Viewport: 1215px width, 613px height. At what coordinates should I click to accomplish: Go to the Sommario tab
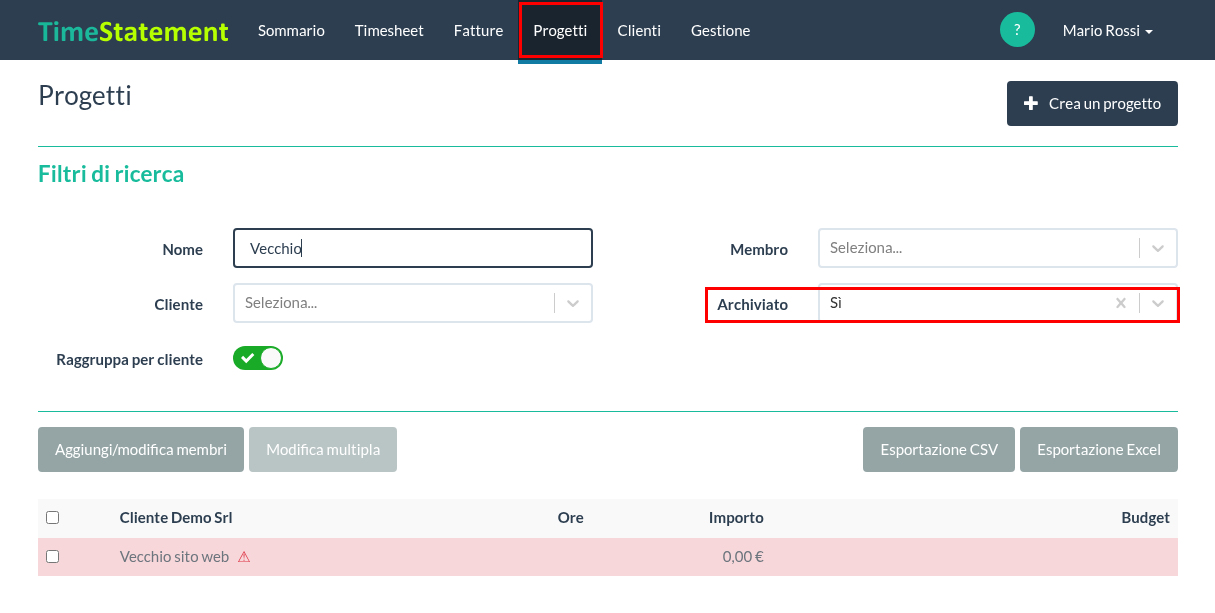click(x=291, y=31)
